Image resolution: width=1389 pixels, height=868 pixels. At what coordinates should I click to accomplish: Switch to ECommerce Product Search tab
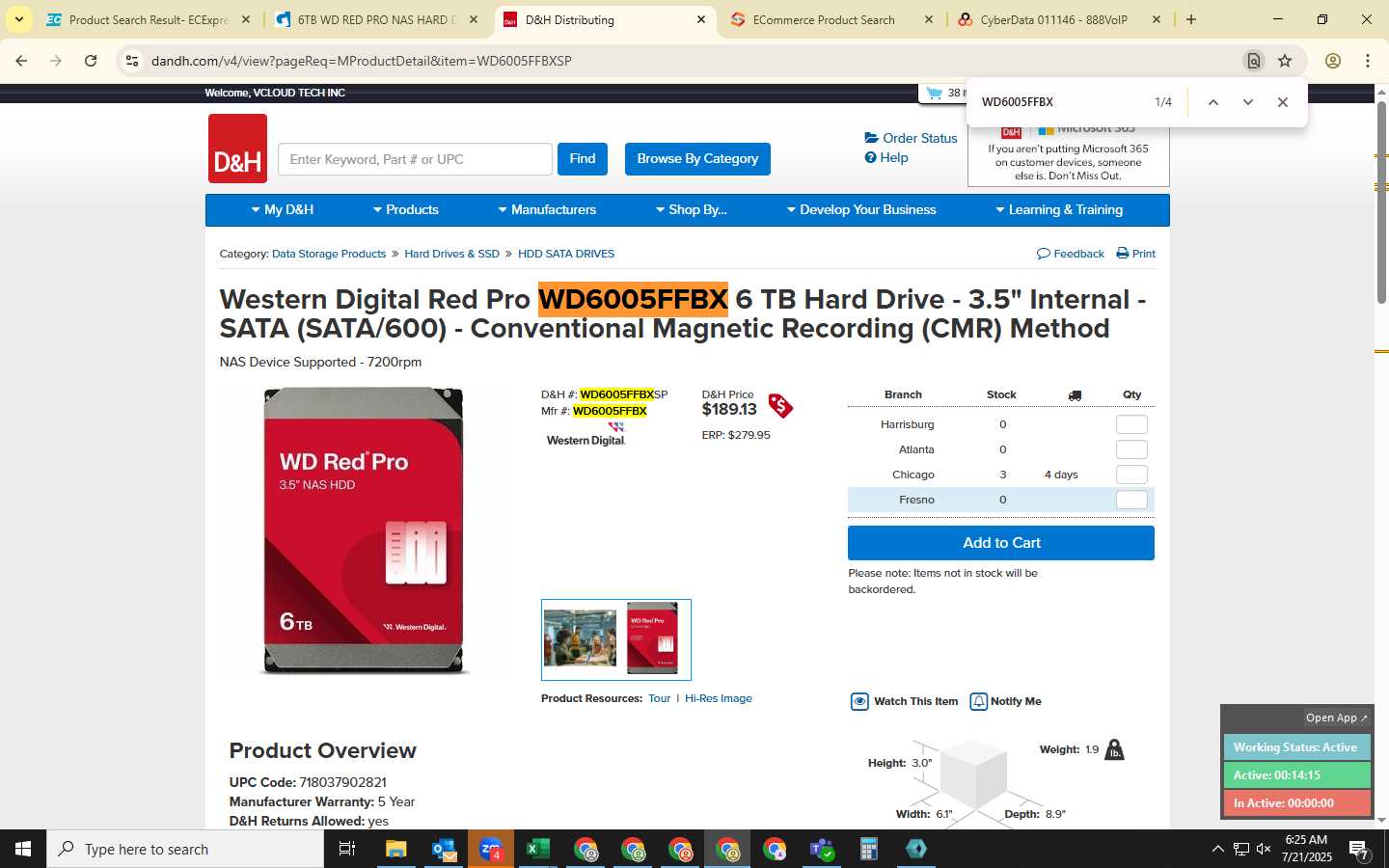point(830,19)
